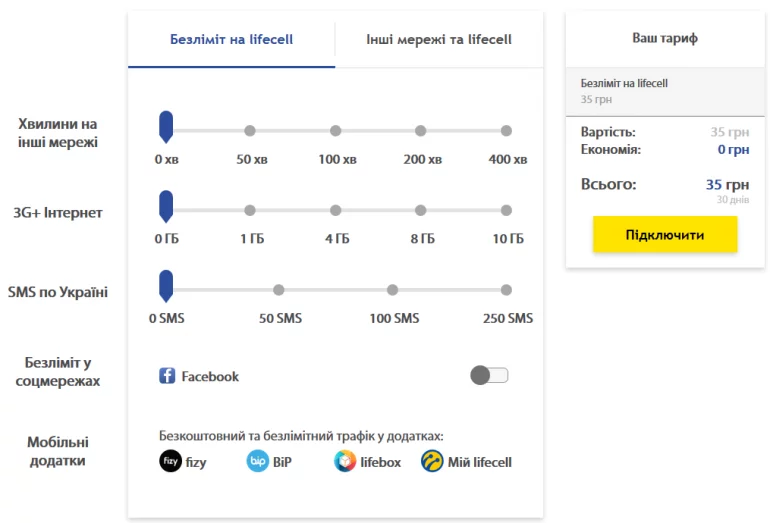
Task: Open the fizy app icon
Action: (x=170, y=461)
